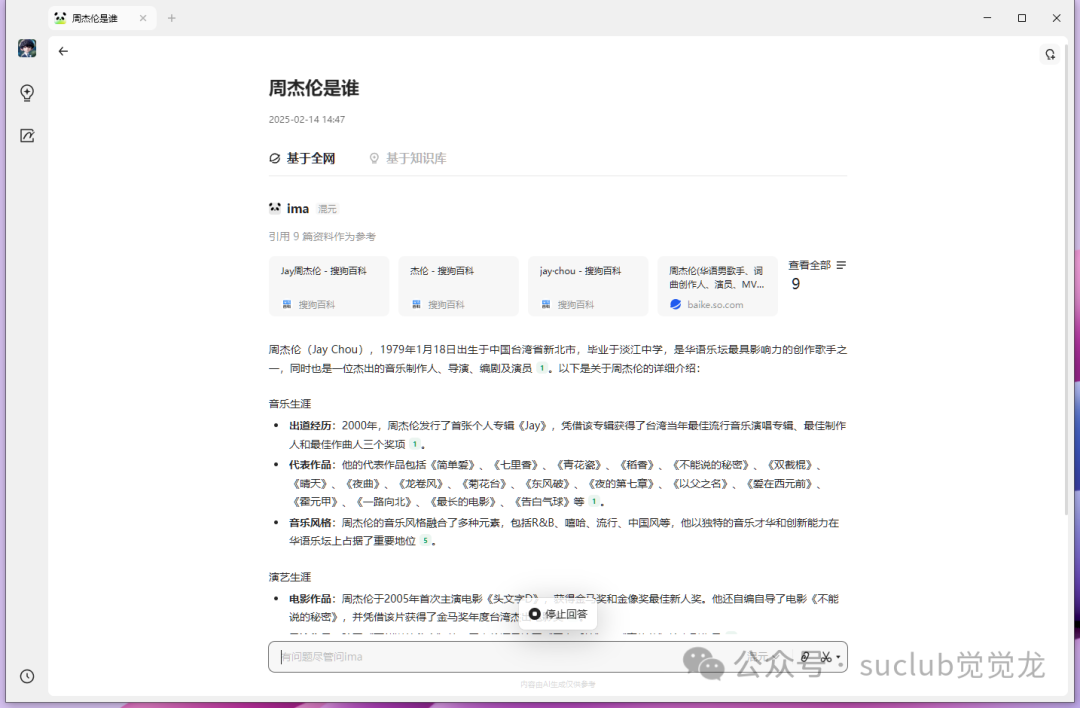Click the refresh icon at top right

coord(1050,54)
